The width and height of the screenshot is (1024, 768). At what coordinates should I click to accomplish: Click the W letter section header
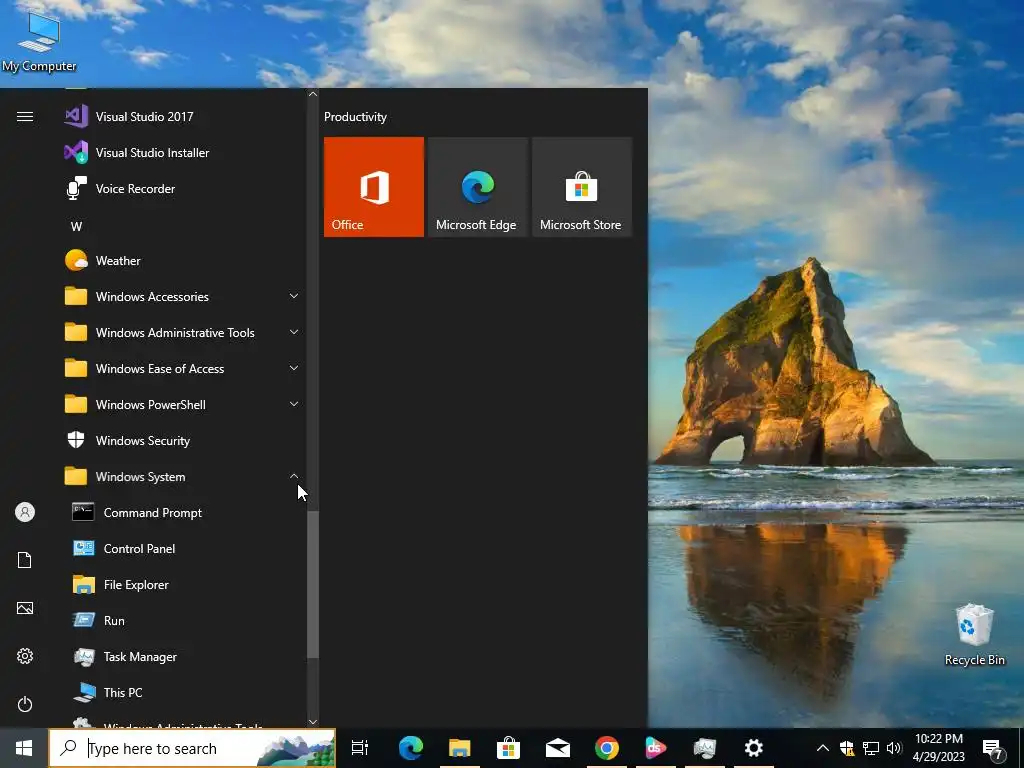pyautogui.click(x=76, y=227)
